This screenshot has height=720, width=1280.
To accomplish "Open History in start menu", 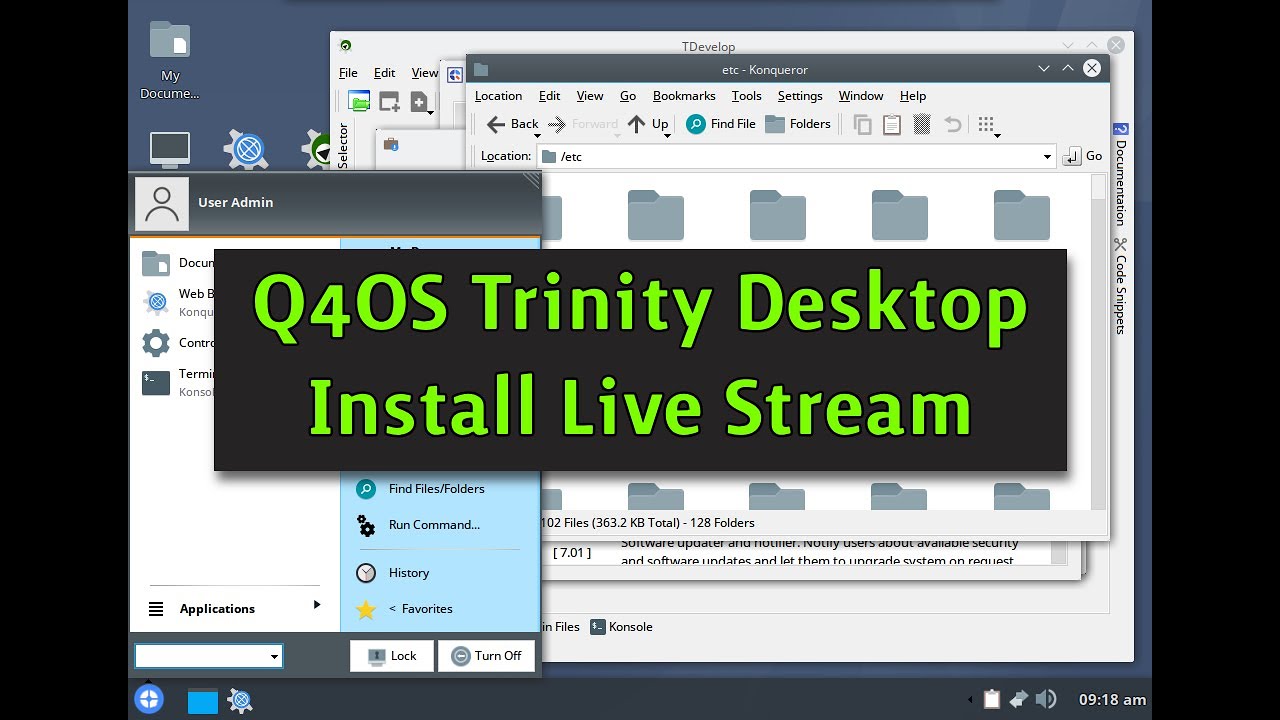I will [393, 573].
